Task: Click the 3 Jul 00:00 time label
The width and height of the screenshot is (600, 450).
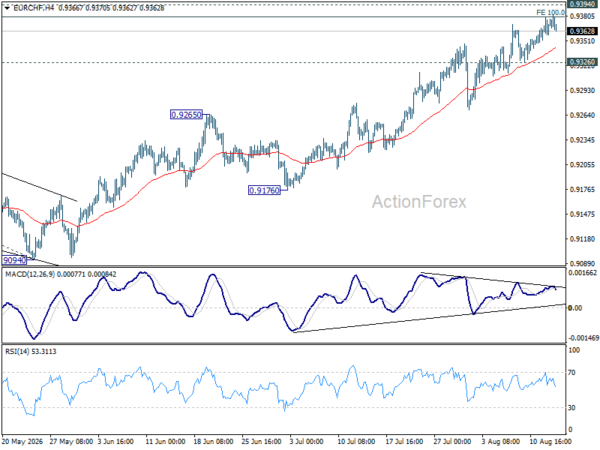Action: (306, 441)
